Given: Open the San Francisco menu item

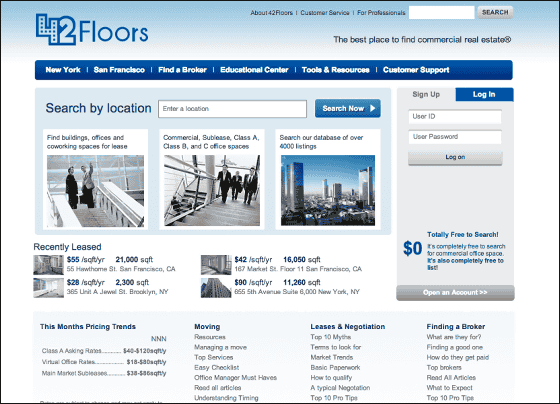Looking at the screenshot, I should (119, 70).
